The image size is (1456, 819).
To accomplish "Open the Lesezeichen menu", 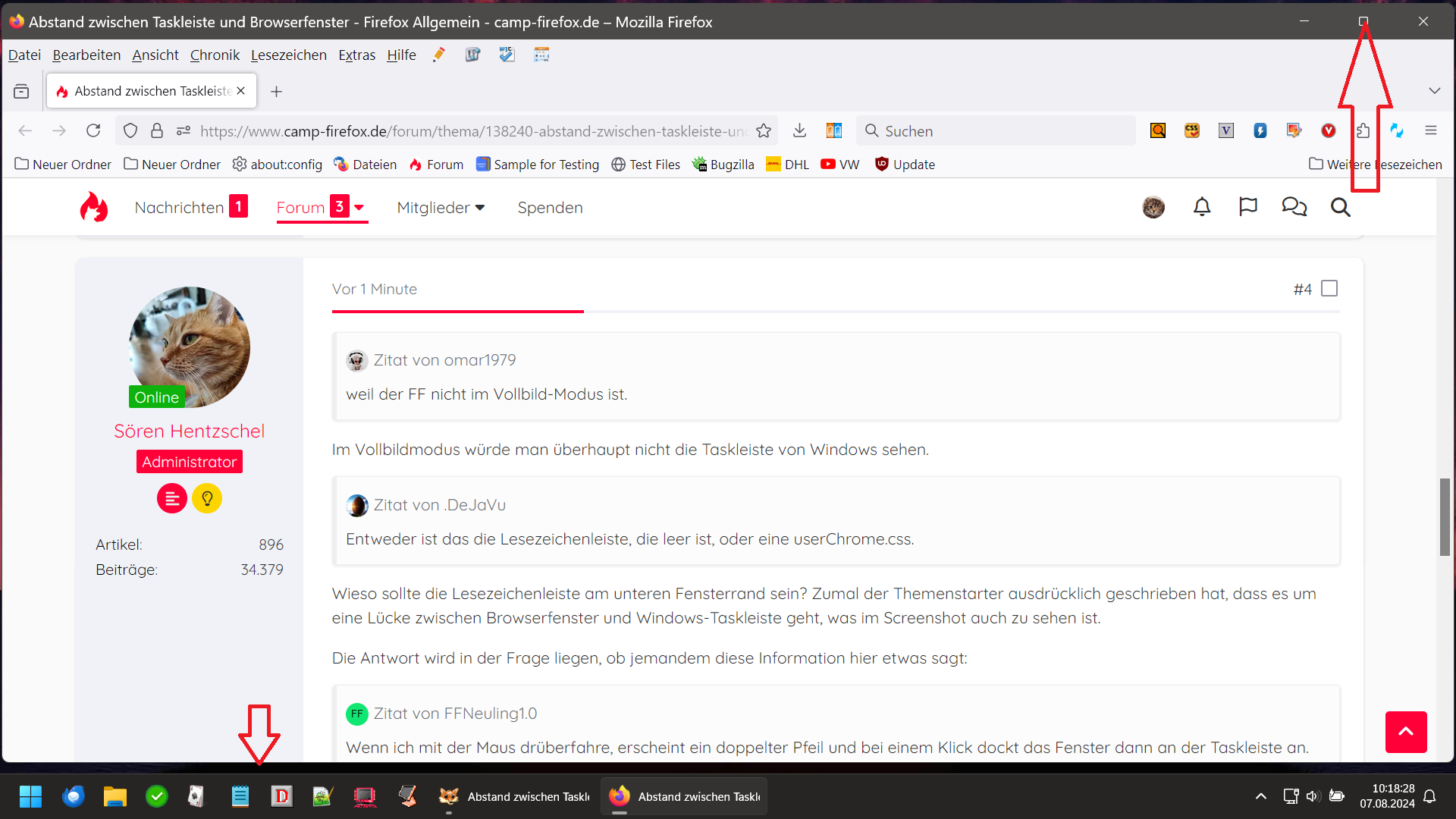I will [x=288, y=55].
